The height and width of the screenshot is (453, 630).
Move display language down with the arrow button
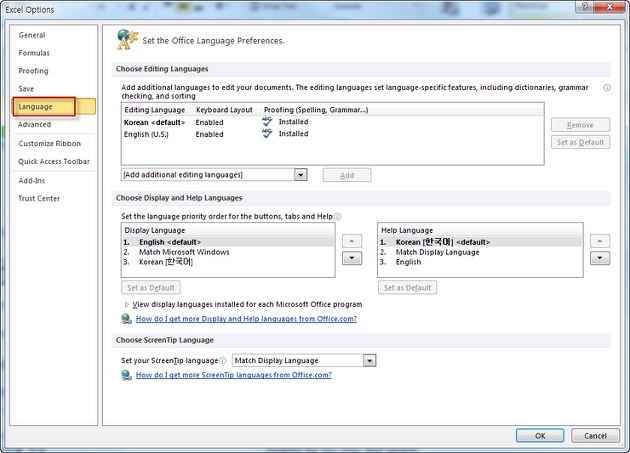[x=352, y=258]
